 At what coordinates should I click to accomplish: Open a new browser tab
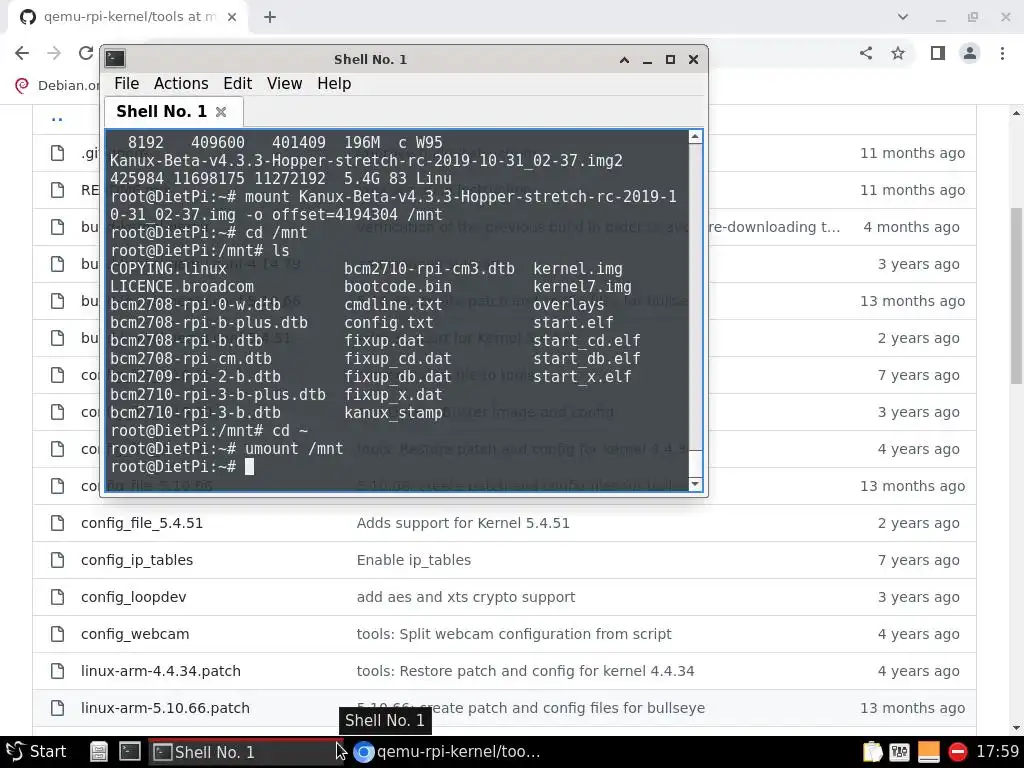[x=270, y=17]
